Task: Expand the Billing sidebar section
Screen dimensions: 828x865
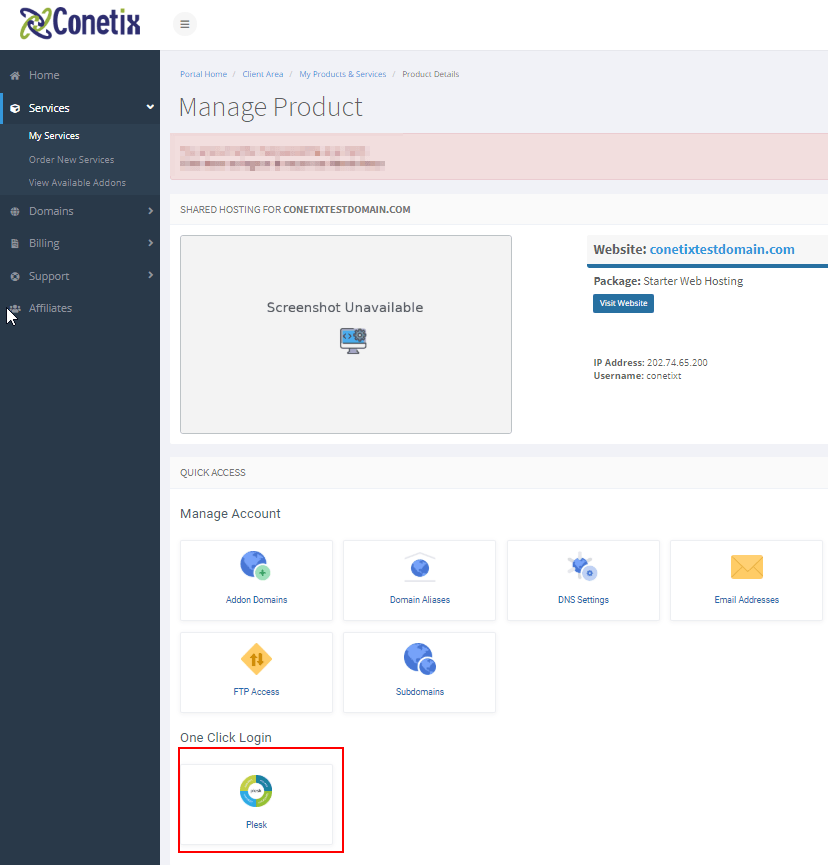Action: [79, 243]
